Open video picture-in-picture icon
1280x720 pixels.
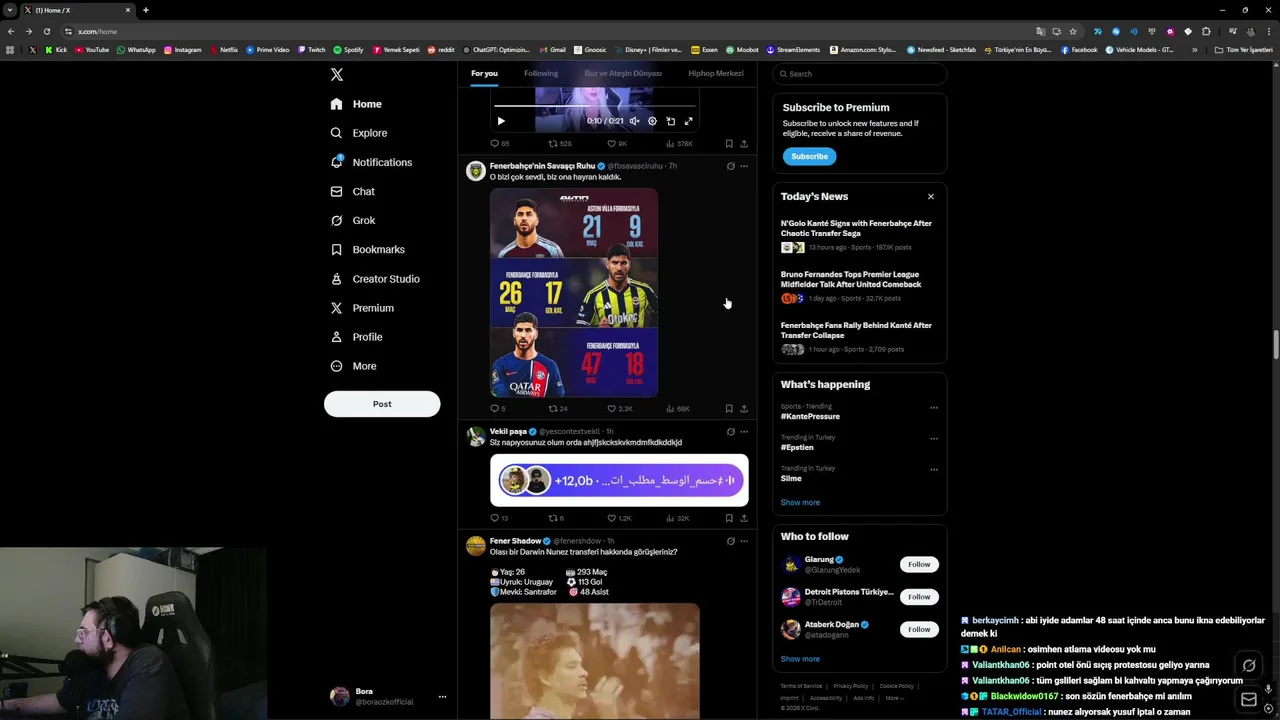(x=670, y=121)
